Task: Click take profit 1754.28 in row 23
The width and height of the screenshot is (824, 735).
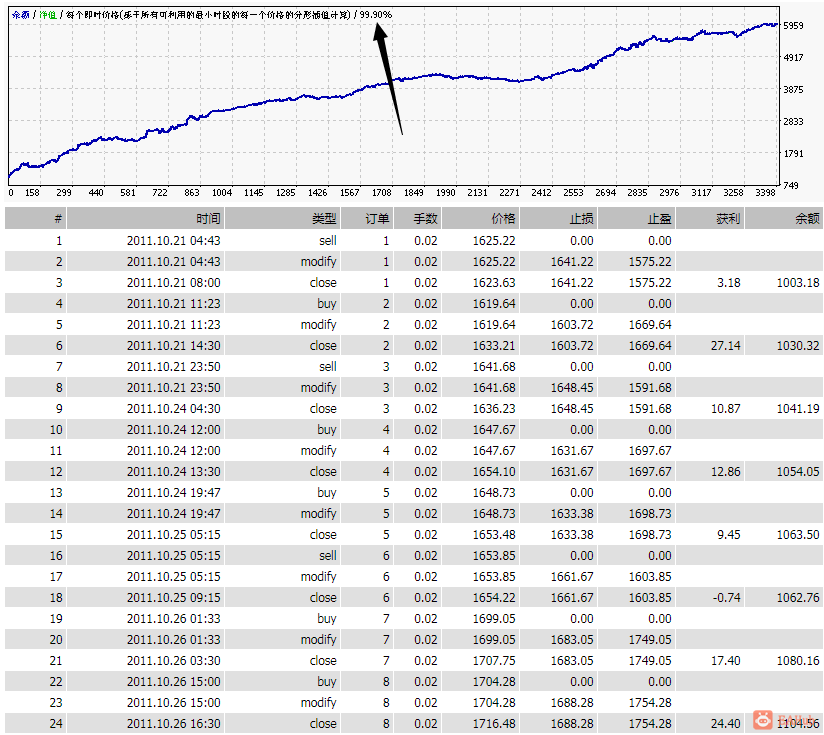Action: pos(650,703)
